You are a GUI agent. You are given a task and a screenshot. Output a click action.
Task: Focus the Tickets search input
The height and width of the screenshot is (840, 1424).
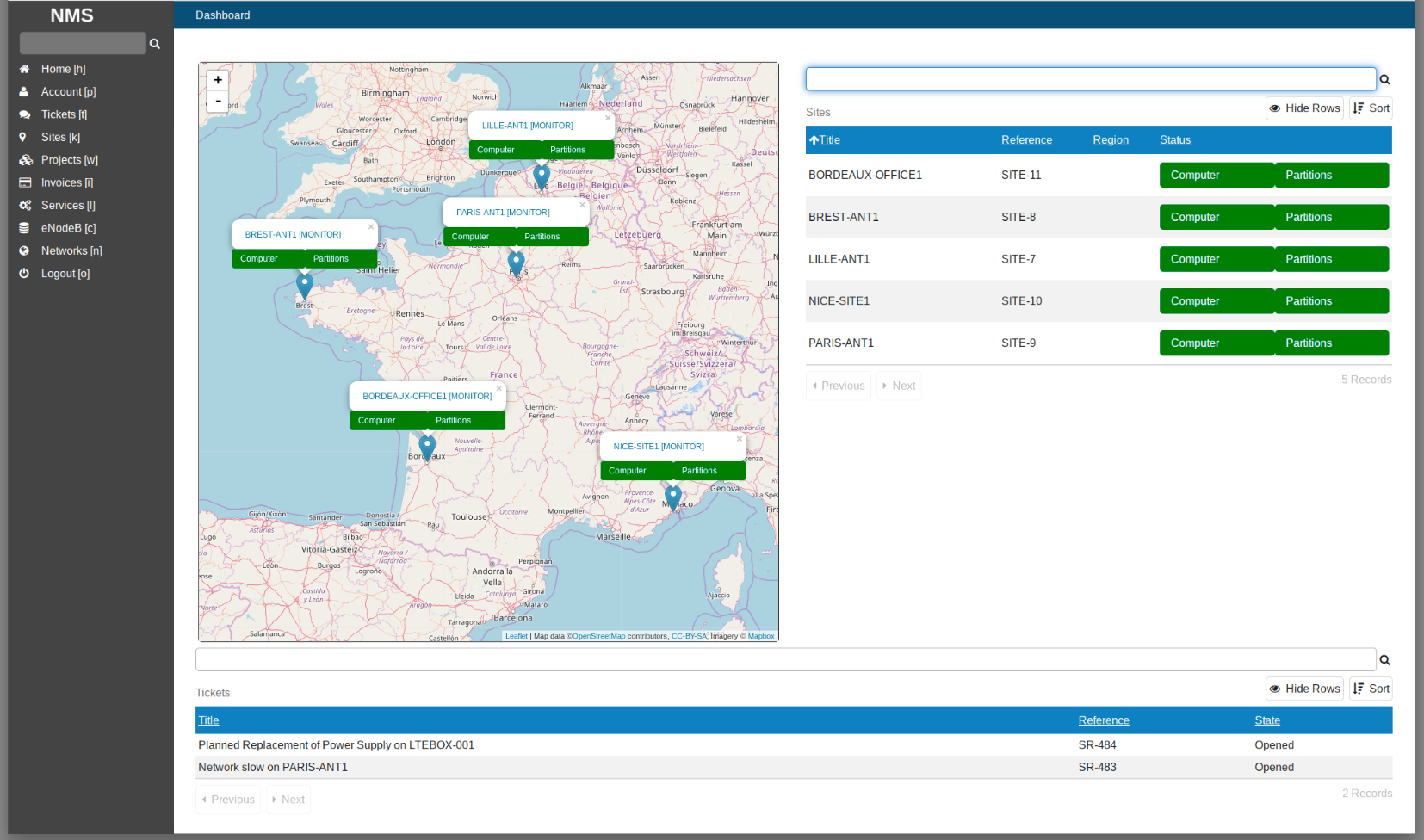coord(786,660)
